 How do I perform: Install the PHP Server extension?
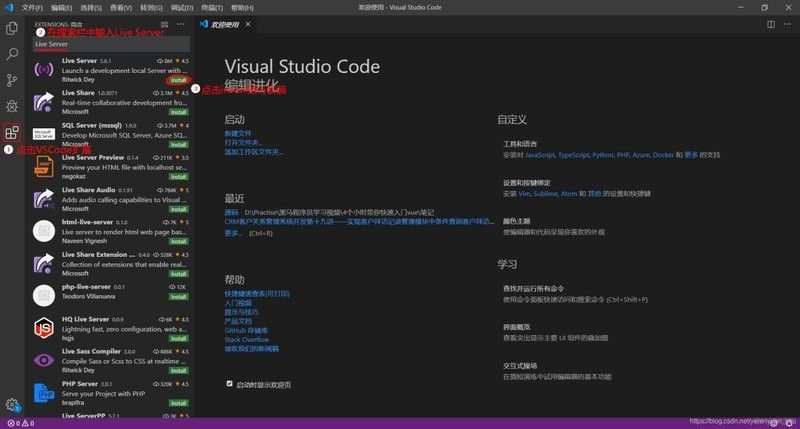tap(179, 403)
